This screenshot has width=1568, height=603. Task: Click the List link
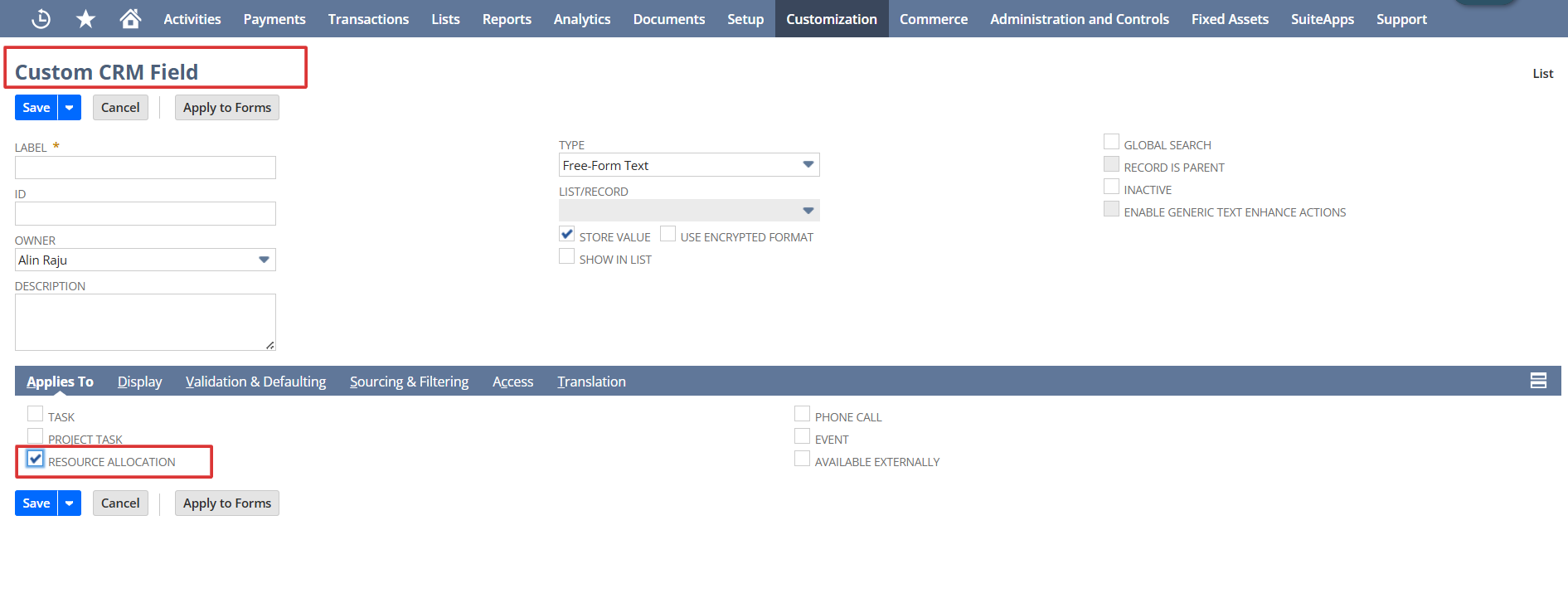[1542, 74]
